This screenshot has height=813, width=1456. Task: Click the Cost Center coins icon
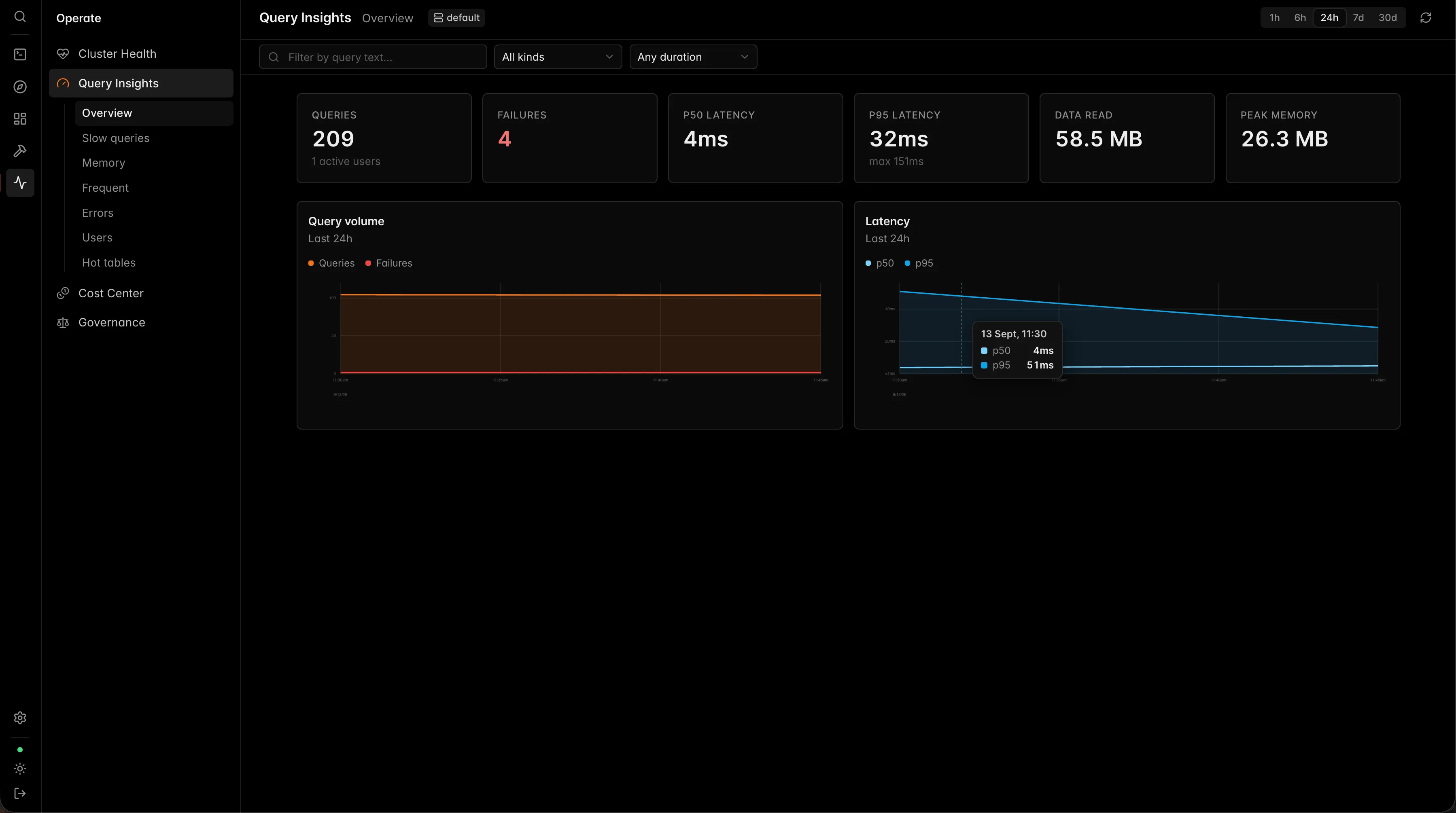(x=63, y=293)
